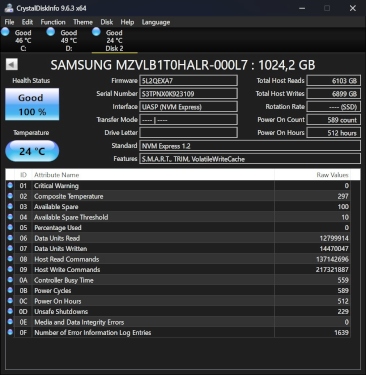Click status dot for Error Information Log Entries
The width and height of the screenshot is (366, 375).
10,332
